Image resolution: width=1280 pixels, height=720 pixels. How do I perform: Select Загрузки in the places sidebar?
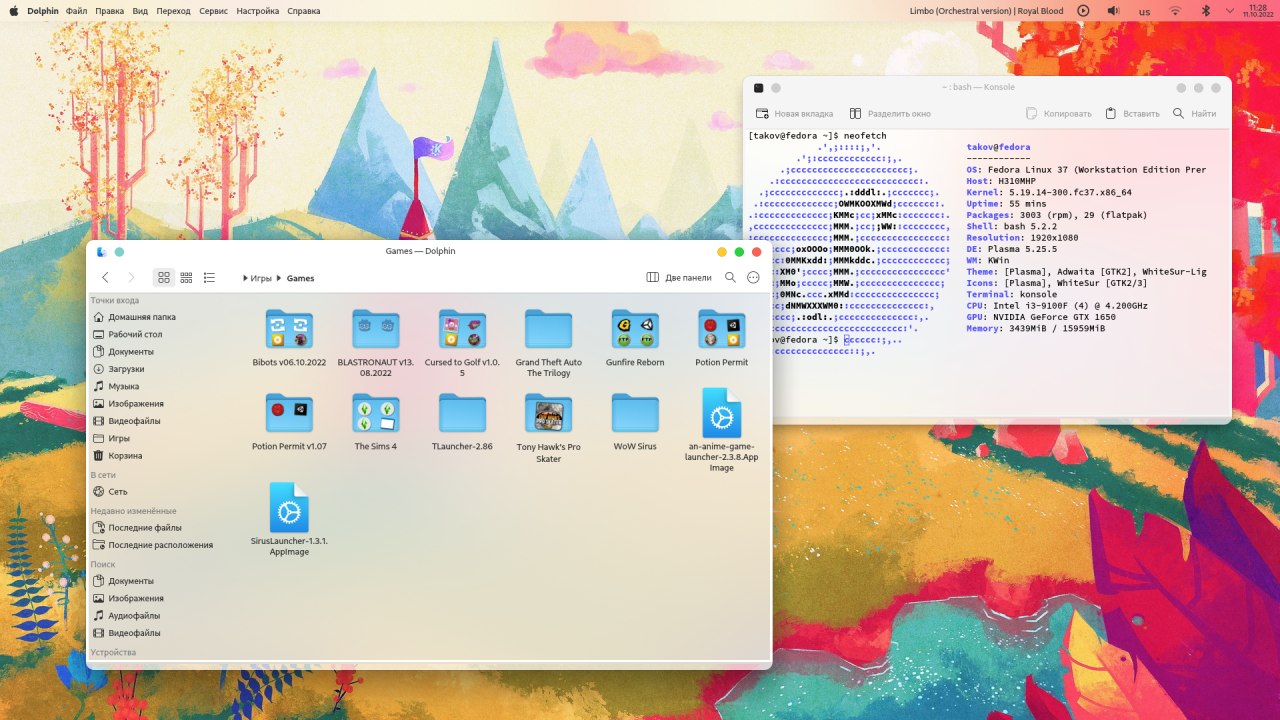(x=126, y=369)
